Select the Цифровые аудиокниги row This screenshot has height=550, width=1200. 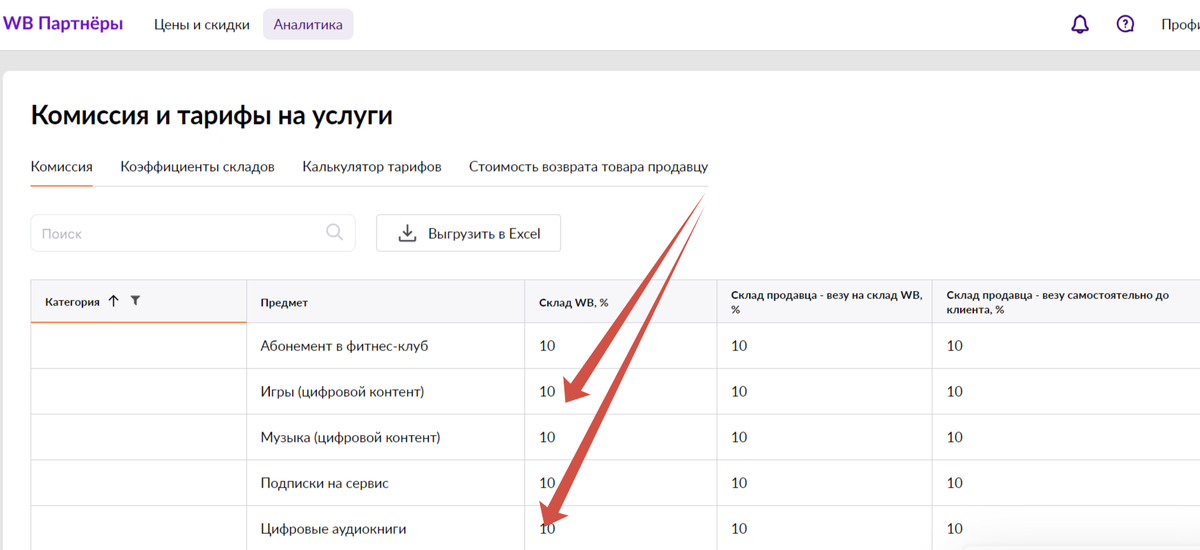615,528
